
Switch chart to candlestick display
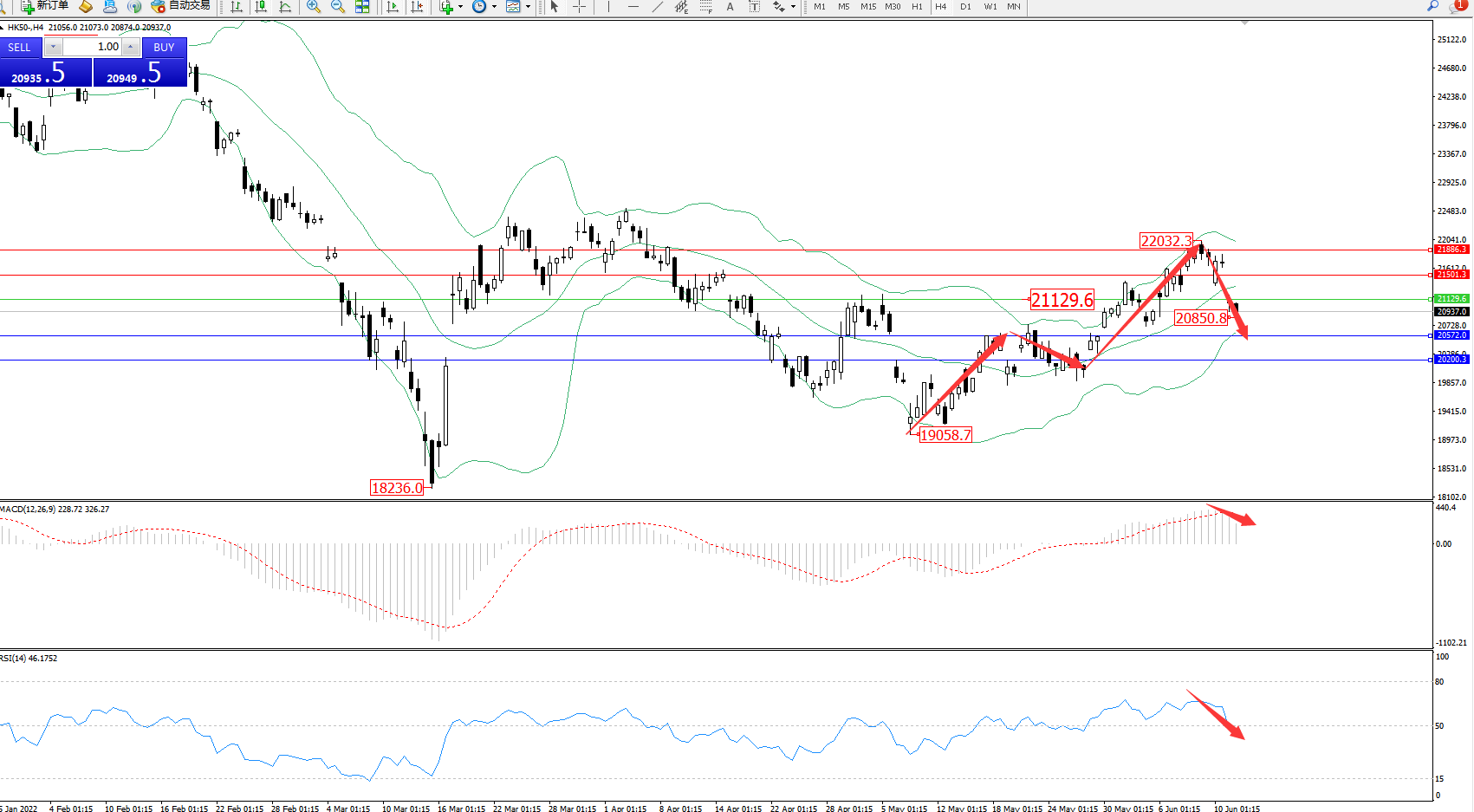[260, 7]
